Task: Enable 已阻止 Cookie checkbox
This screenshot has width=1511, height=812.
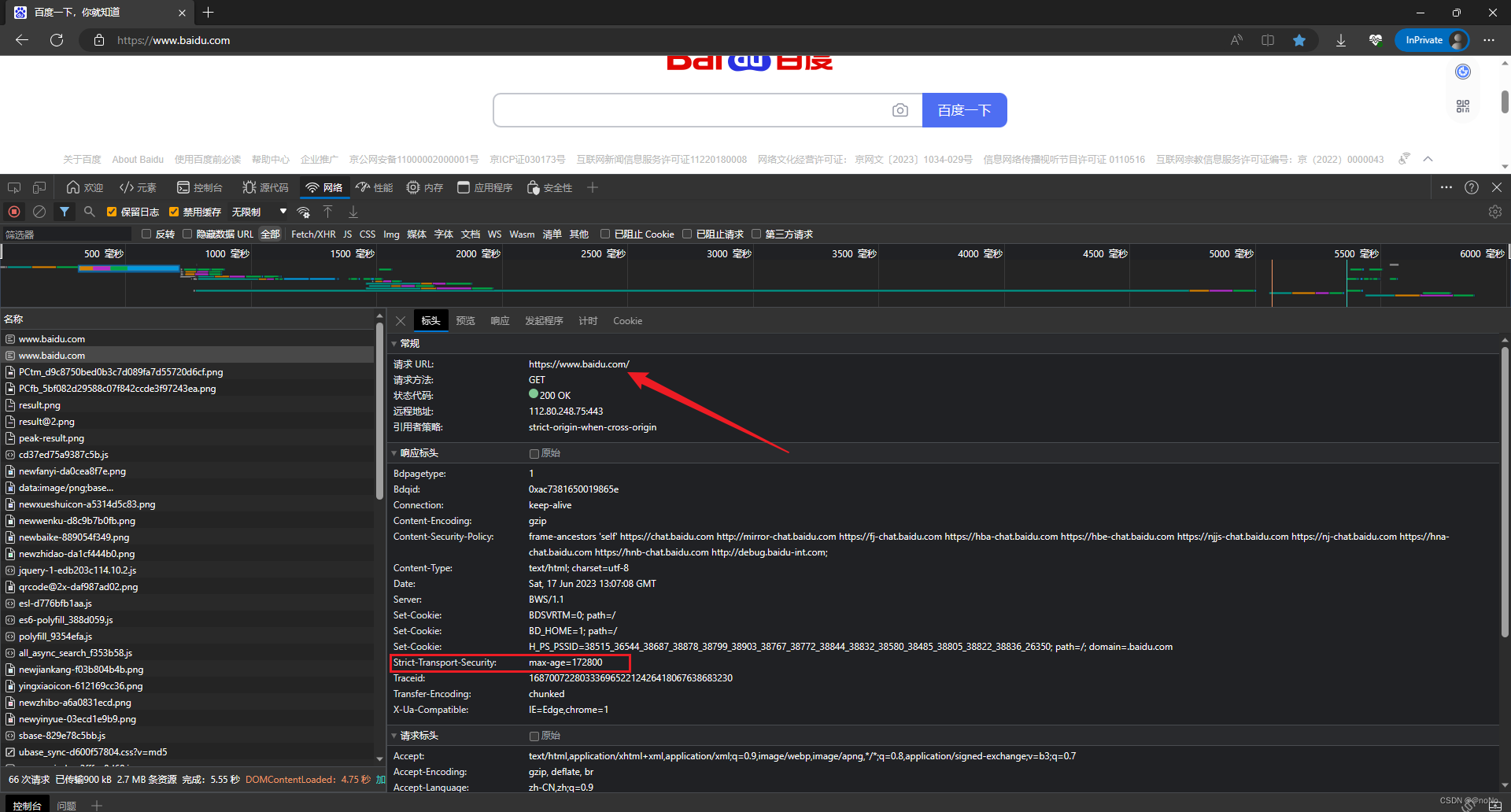Action: (605, 234)
